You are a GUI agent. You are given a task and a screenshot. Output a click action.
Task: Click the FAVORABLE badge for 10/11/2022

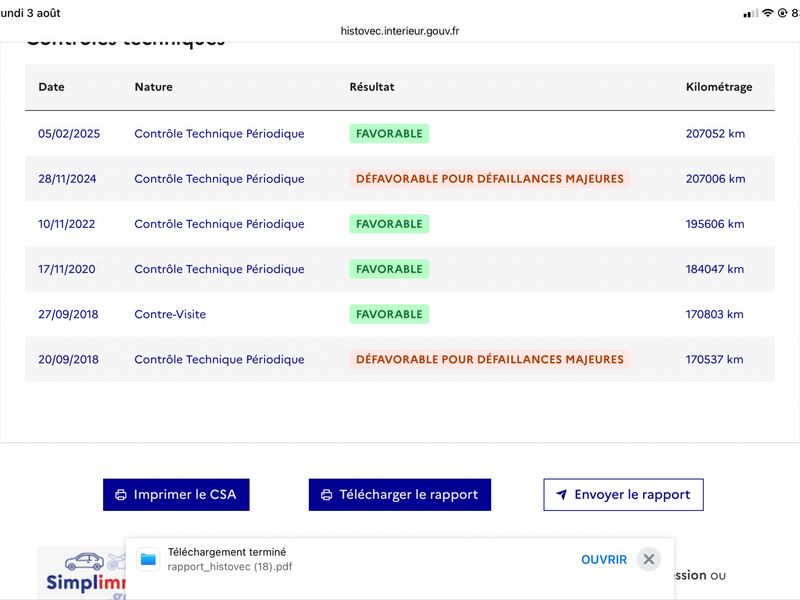389,224
